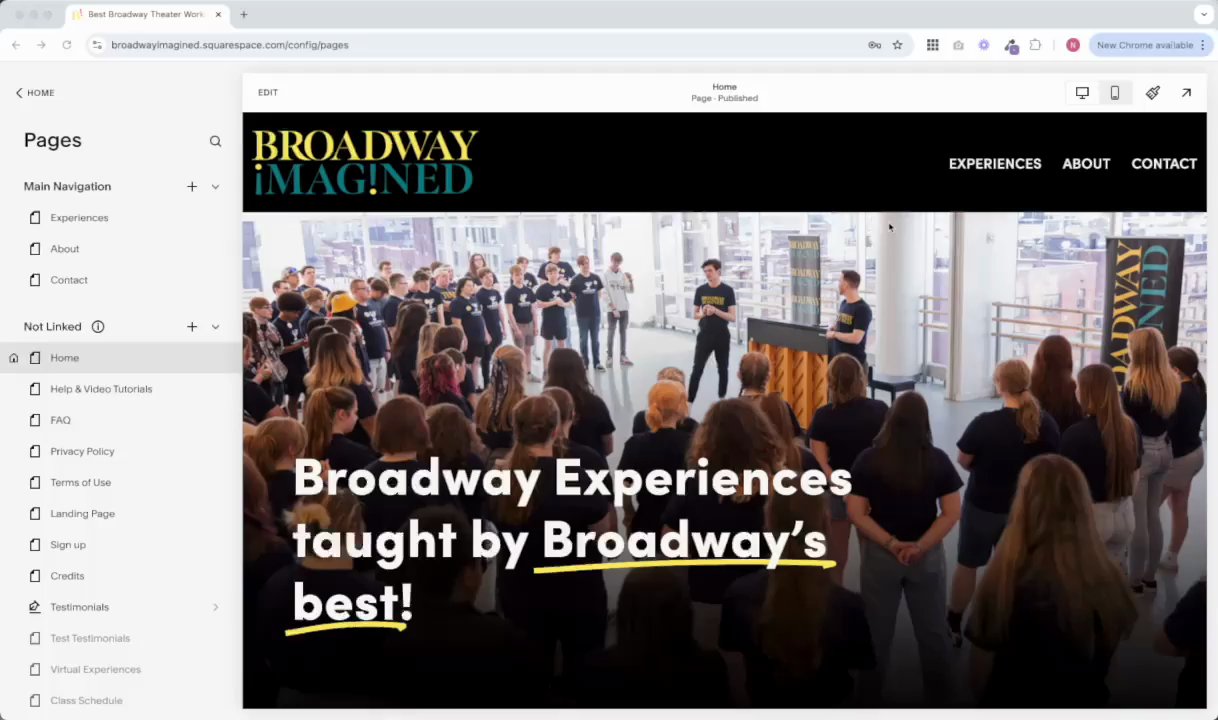Collapse the Main Navigation section

pyautogui.click(x=215, y=186)
